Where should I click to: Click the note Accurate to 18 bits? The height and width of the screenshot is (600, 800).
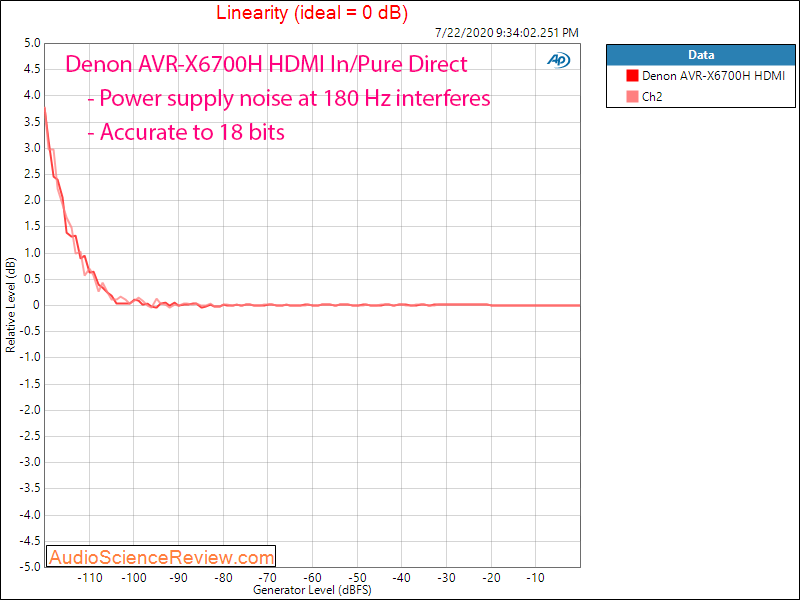[x=186, y=132]
